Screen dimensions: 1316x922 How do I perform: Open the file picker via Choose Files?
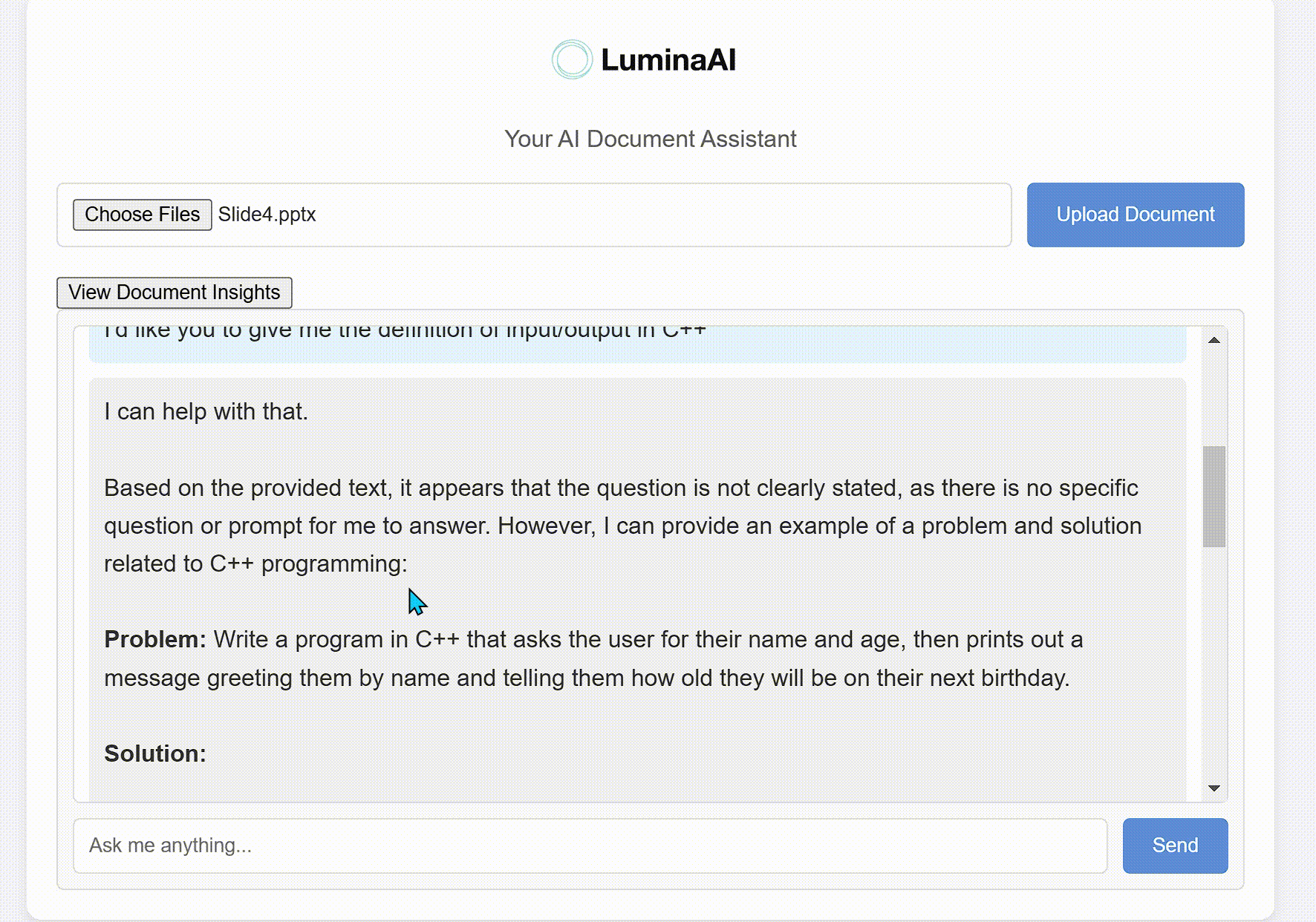point(142,215)
